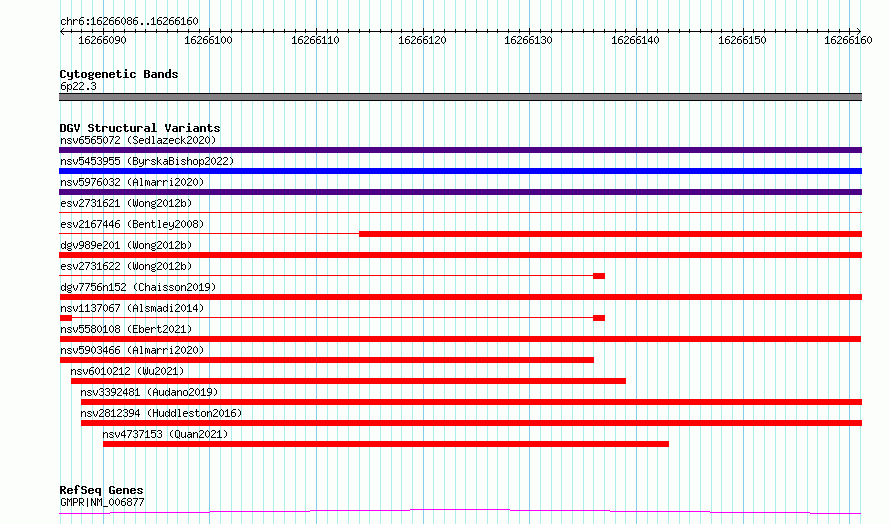Click ruler position 16266090
Screen dimensions: 890x524
point(102,40)
